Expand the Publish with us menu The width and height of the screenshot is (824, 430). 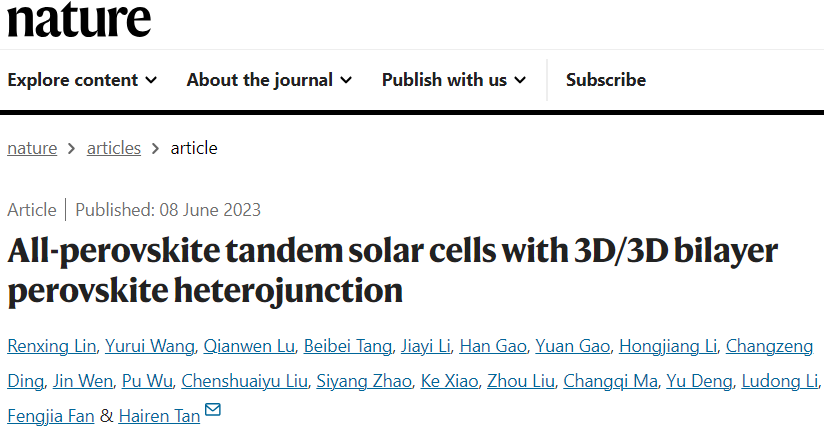[x=454, y=80]
